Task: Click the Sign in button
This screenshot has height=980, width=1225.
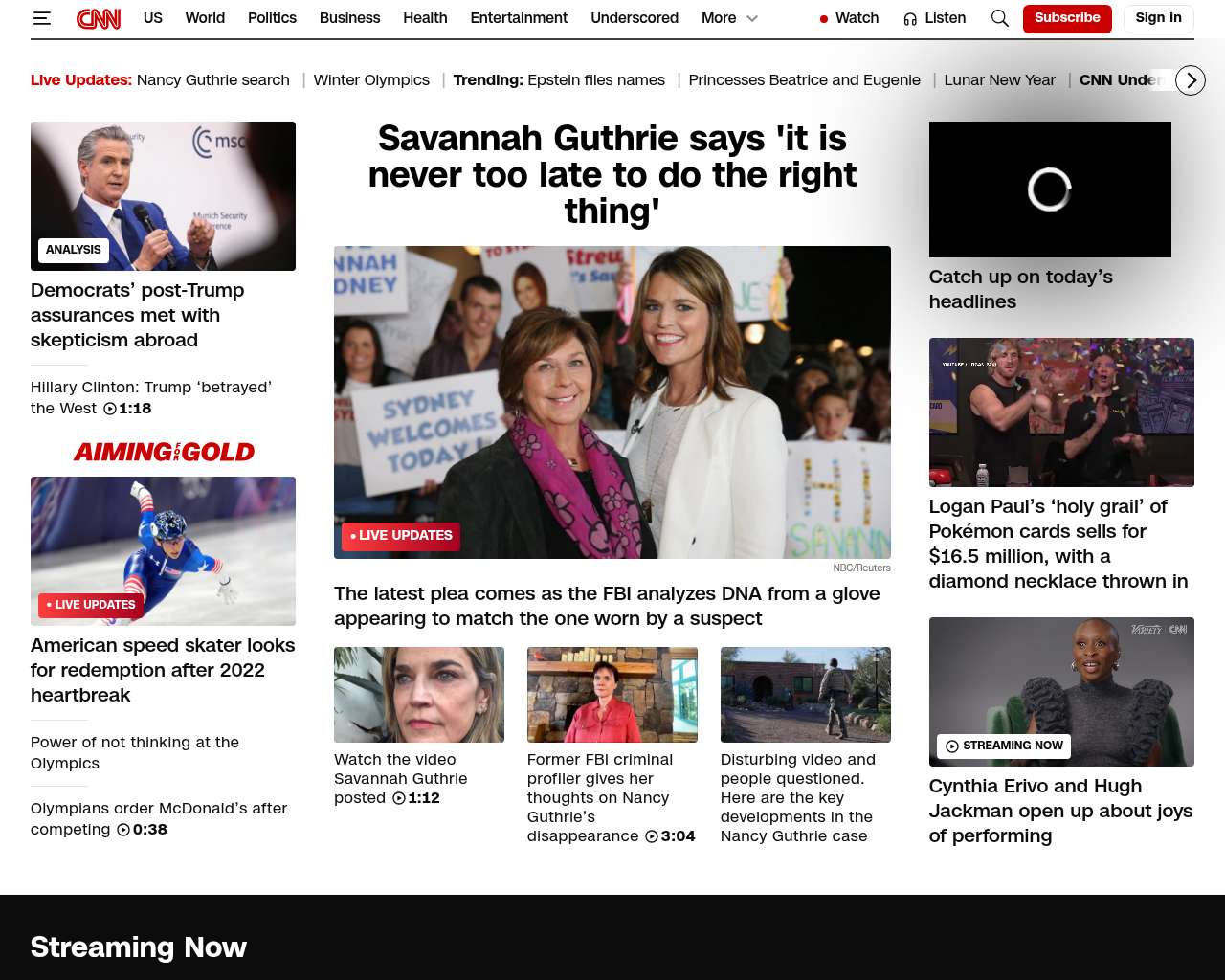Action: coord(1158,18)
